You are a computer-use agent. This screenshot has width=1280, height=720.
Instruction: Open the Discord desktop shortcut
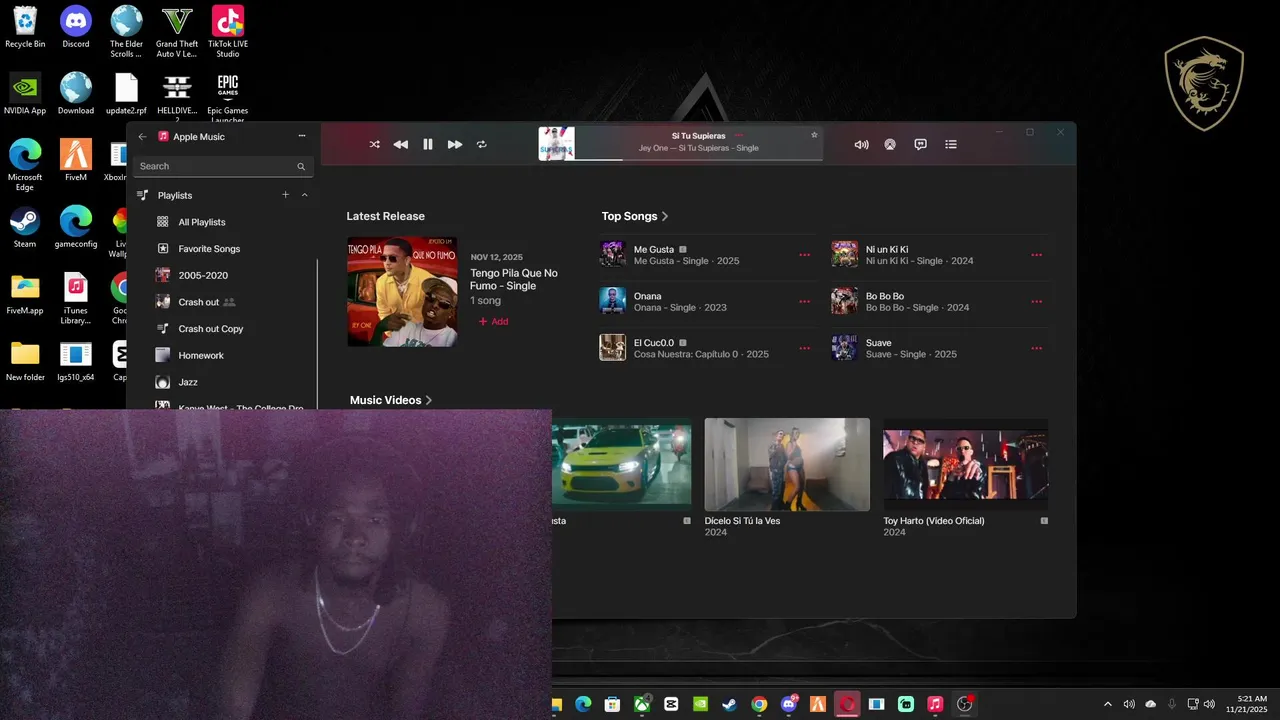coord(76,27)
